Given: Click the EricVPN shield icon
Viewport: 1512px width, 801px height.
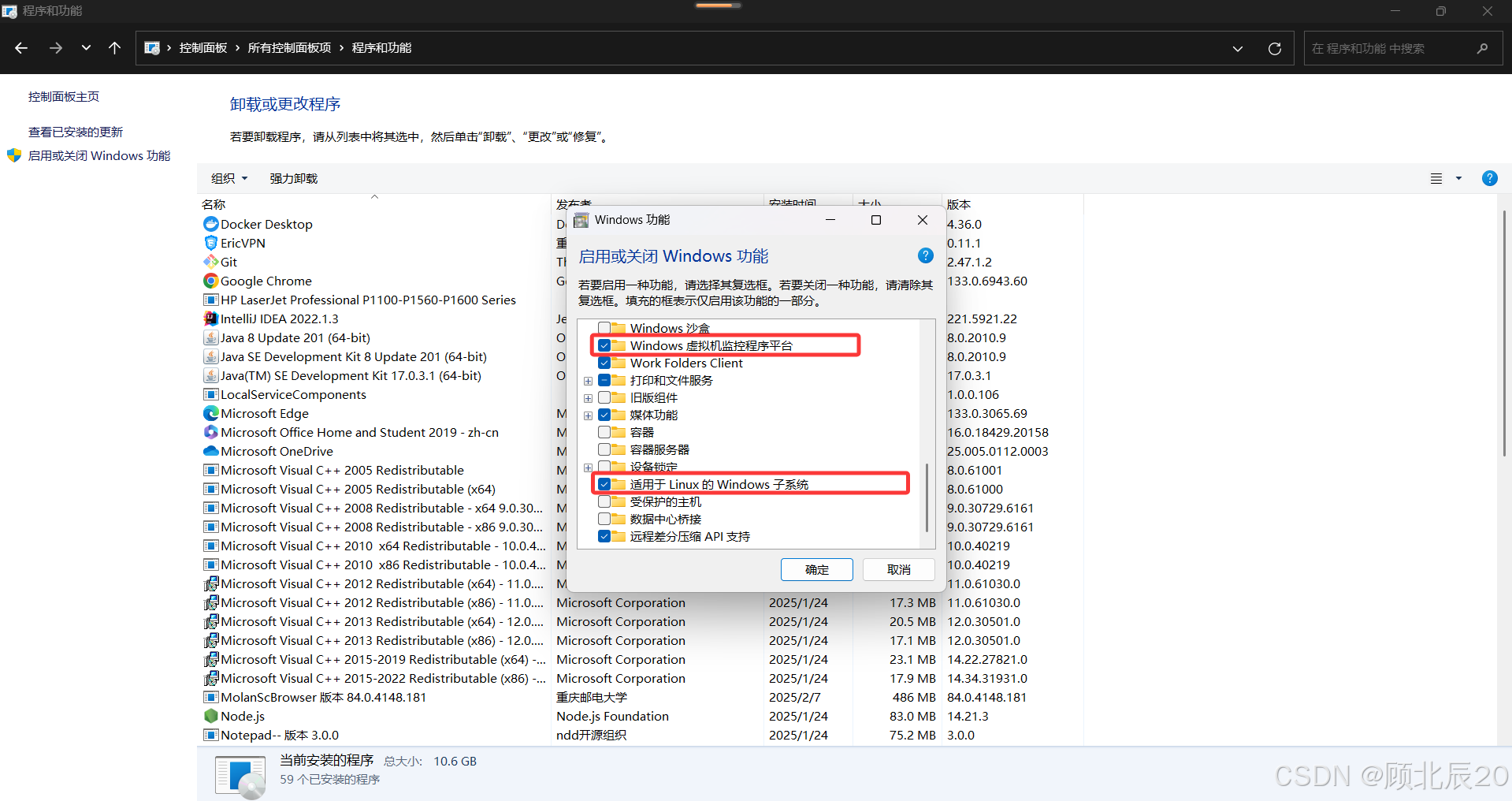Looking at the screenshot, I should click(210, 243).
